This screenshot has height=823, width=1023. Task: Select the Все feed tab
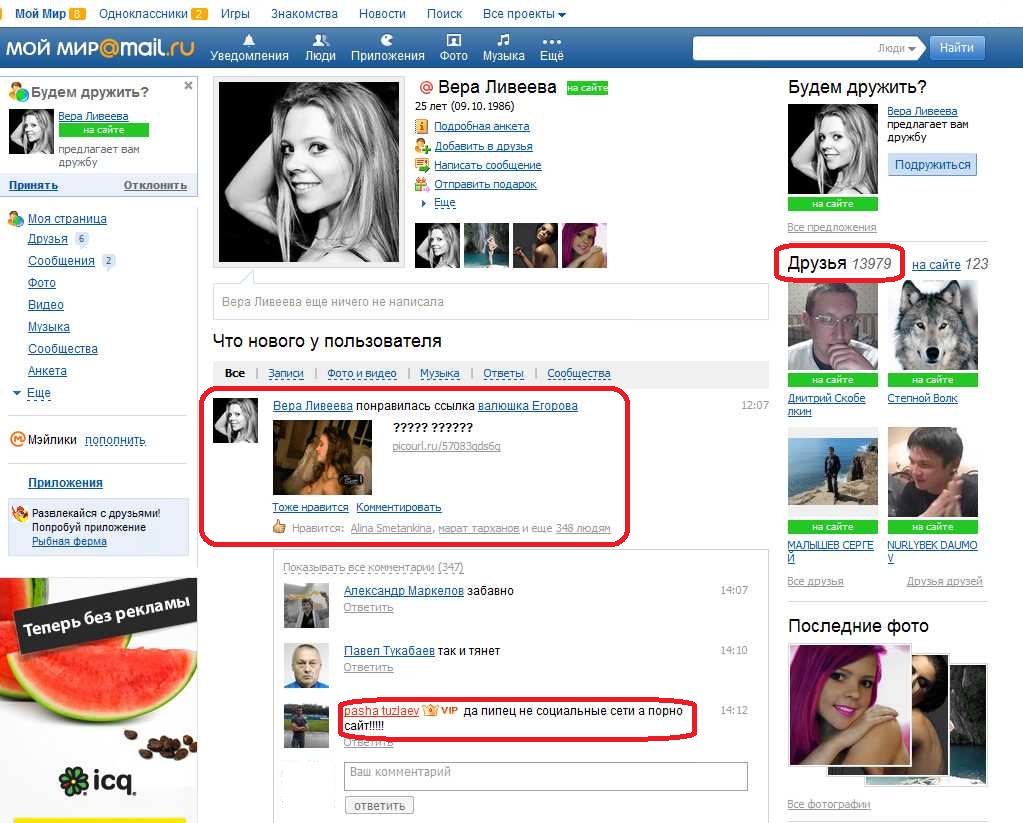tap(235, 373)
